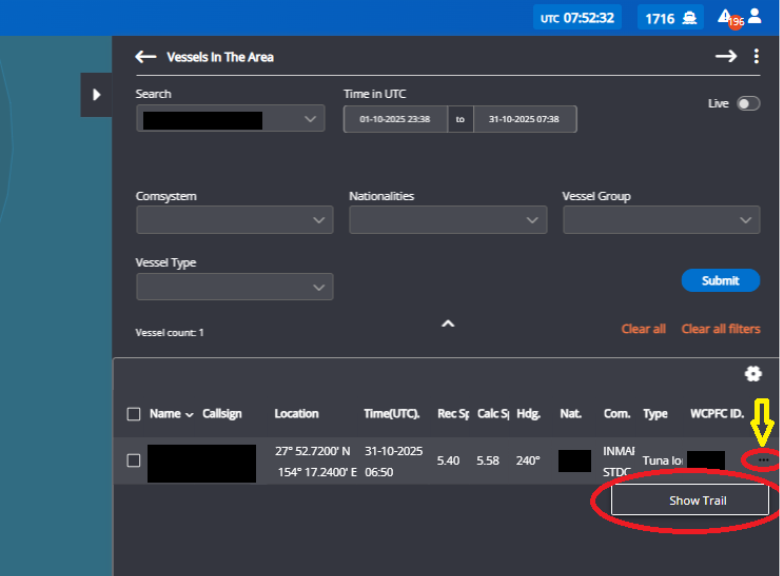The image size is (780, 576).
Task: Collapse the filter section with up chevron
Action: 448,324
